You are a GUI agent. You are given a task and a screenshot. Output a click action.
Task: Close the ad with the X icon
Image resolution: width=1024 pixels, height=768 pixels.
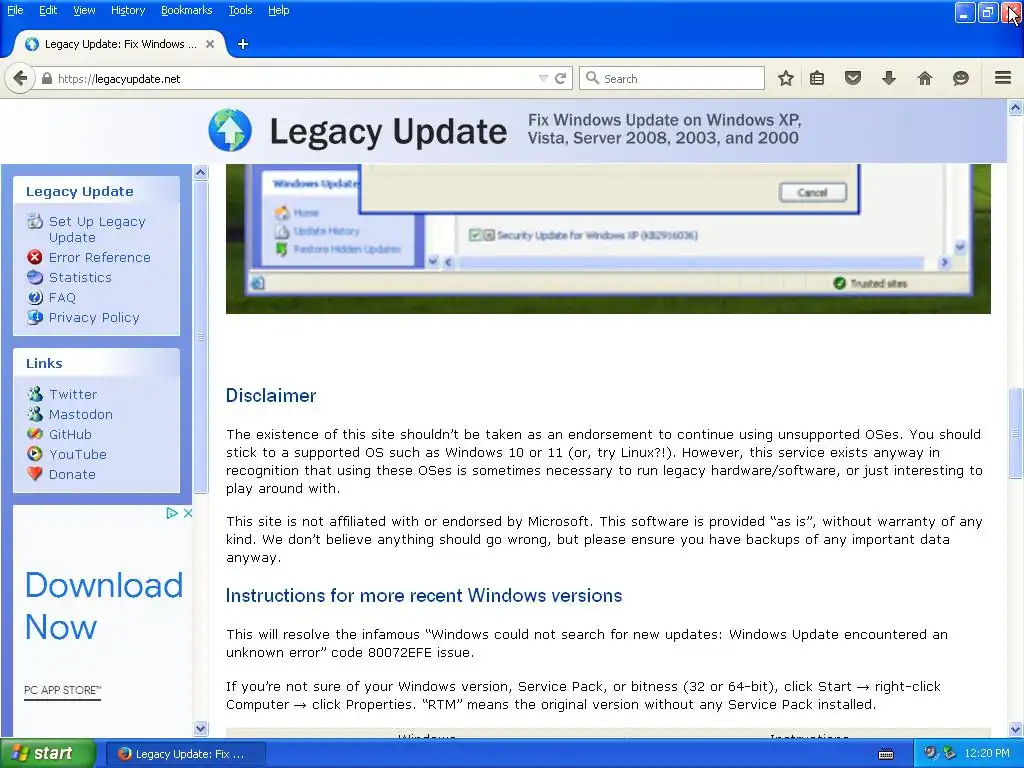(187, 513)
